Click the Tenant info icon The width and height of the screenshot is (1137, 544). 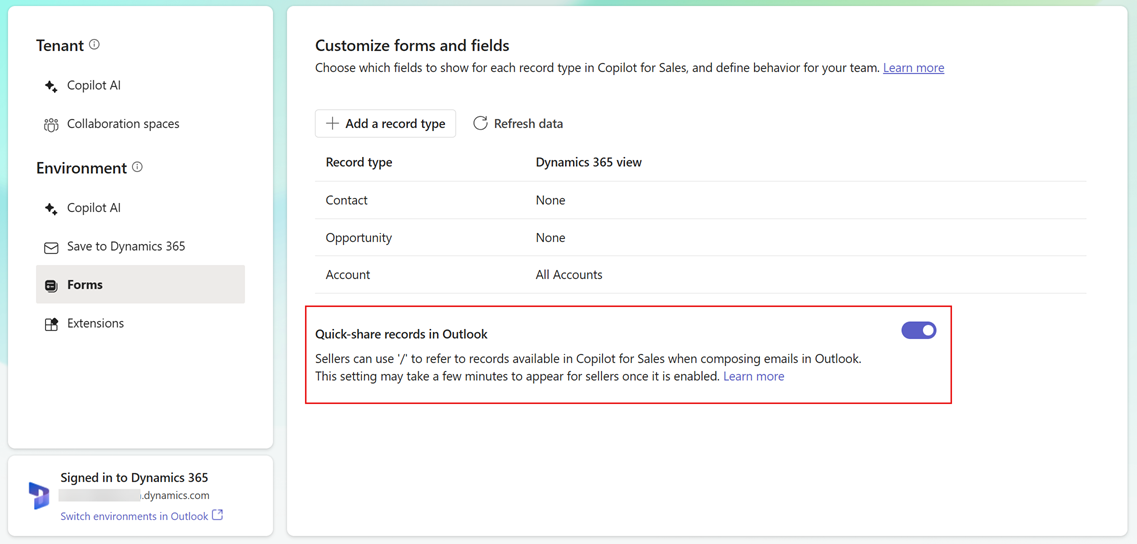tap(94, 45)
